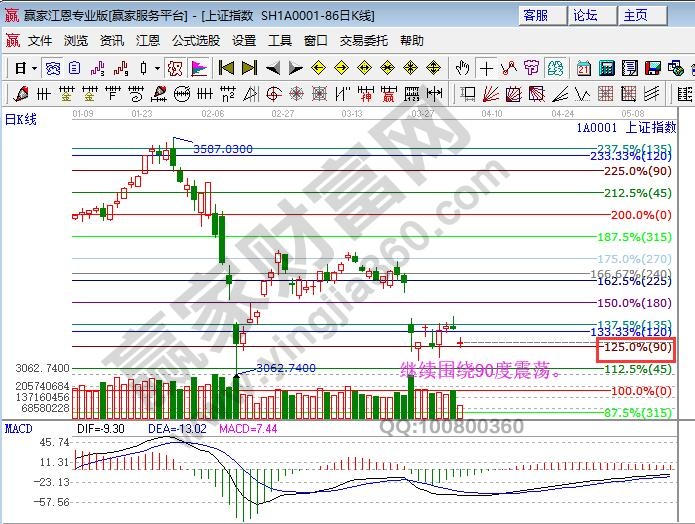Screen dimensions: 695x524
Task: Click the 主页 button
Action: click(635, 15)
